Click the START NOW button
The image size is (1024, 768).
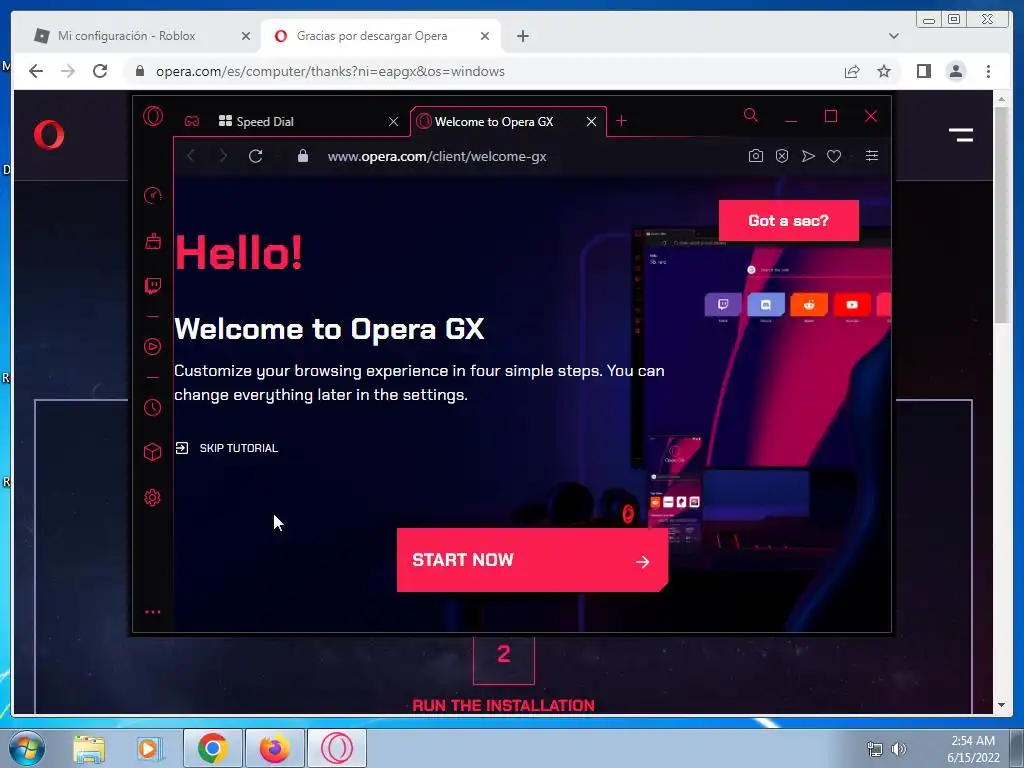[532, 560]
